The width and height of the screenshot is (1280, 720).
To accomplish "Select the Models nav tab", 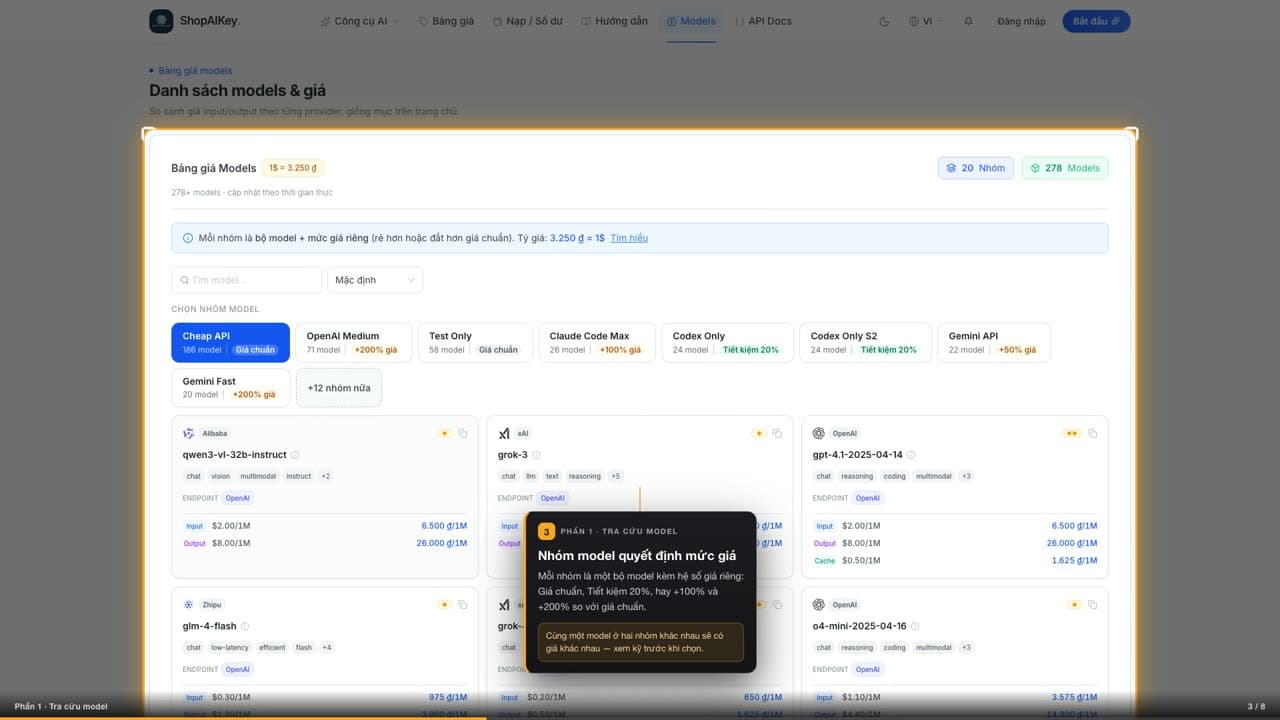I will (x=691, y=21).
